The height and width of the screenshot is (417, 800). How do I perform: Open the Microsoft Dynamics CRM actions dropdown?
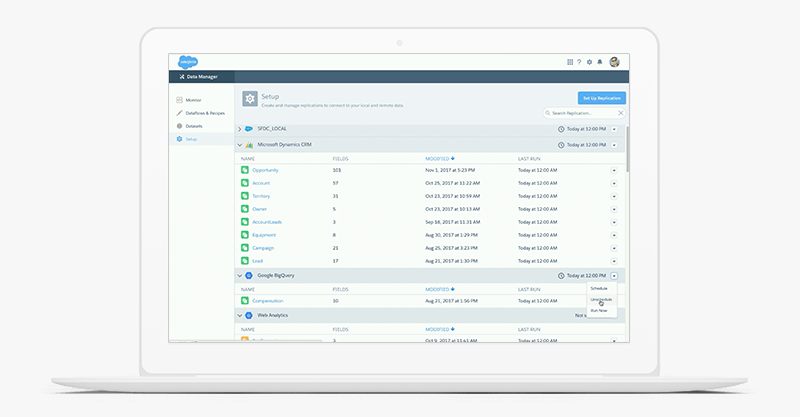(x=614, y=145)
